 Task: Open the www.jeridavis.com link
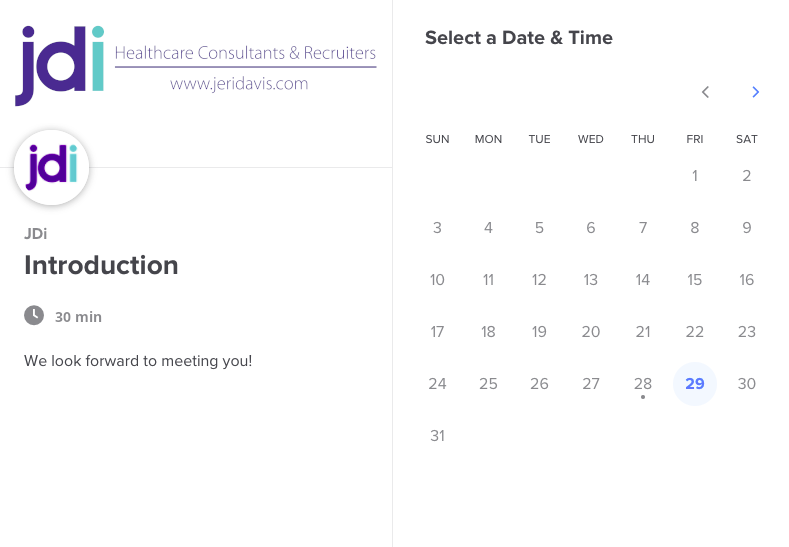239,84
